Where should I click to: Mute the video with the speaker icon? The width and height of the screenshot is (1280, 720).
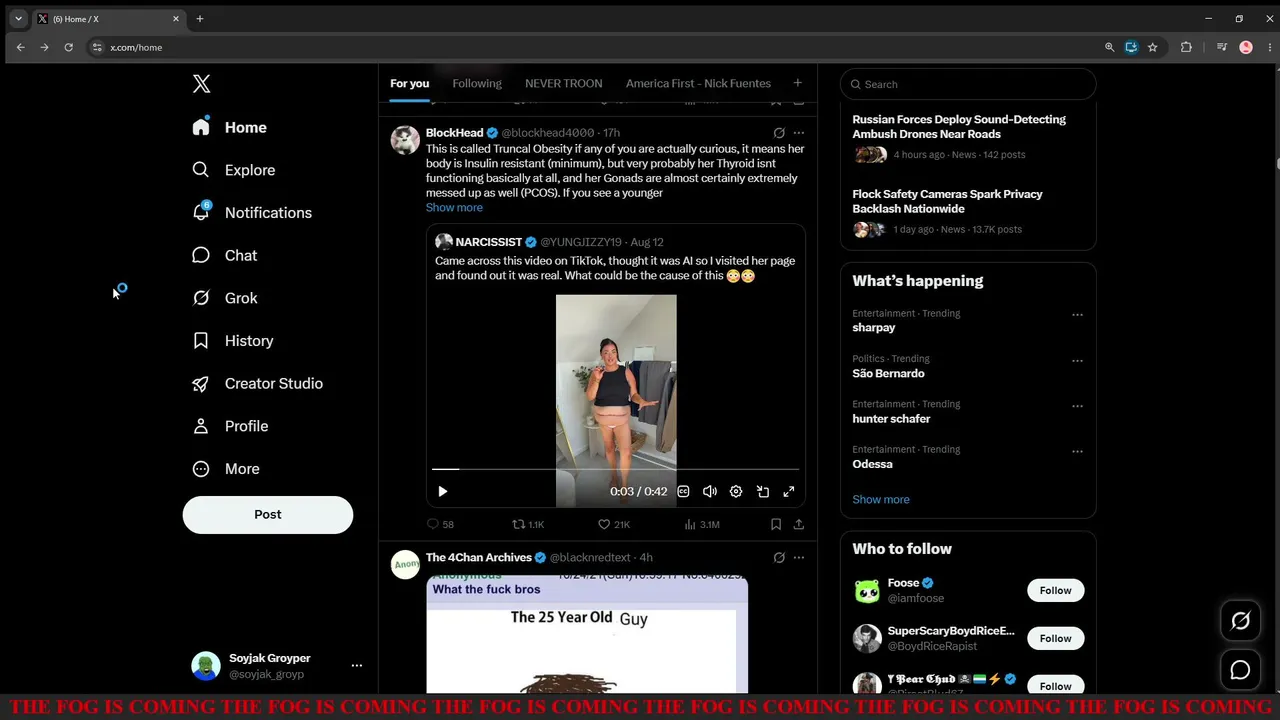pyautogui.click(x=710, y=491)
